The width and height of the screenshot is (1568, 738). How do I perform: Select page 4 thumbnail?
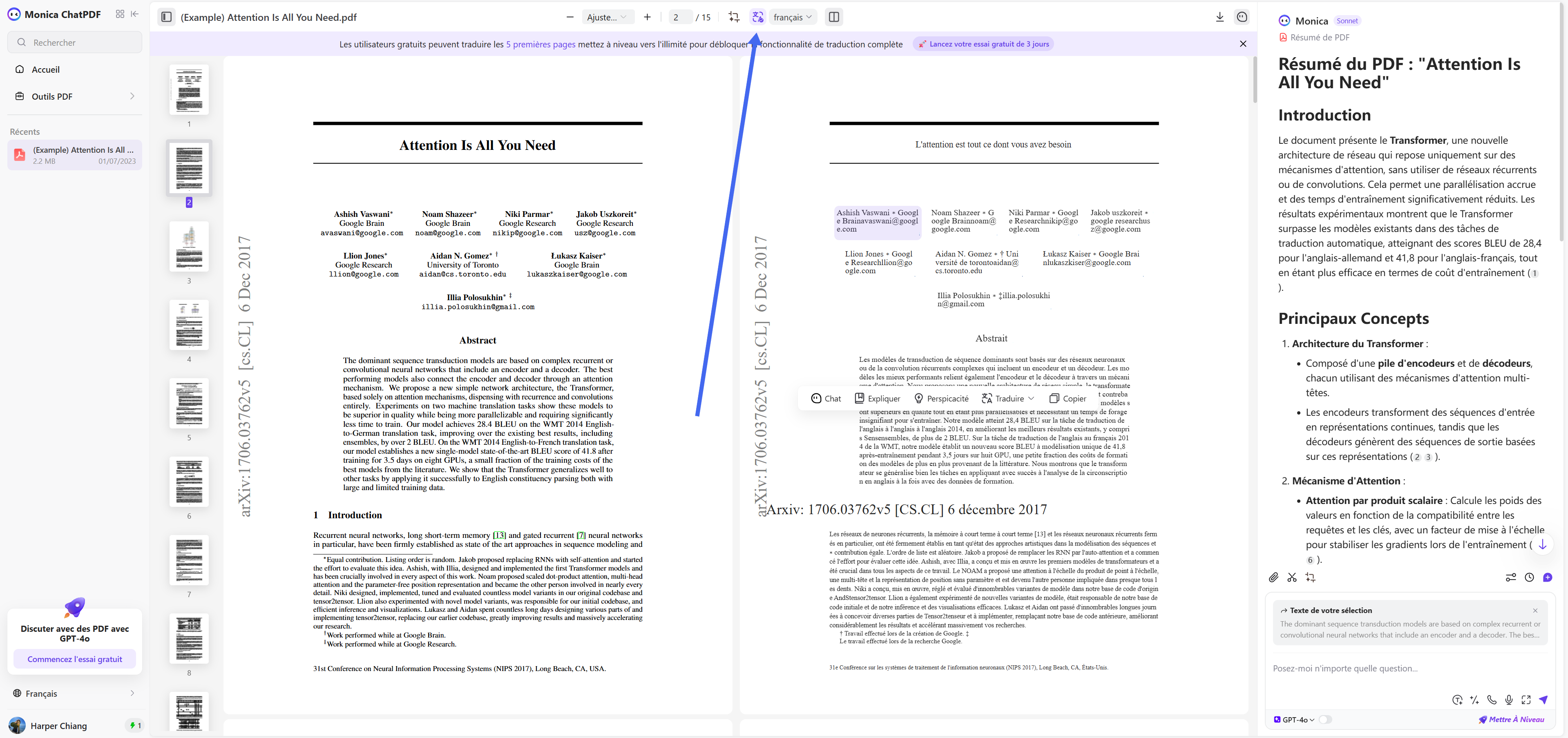[189, 325]
